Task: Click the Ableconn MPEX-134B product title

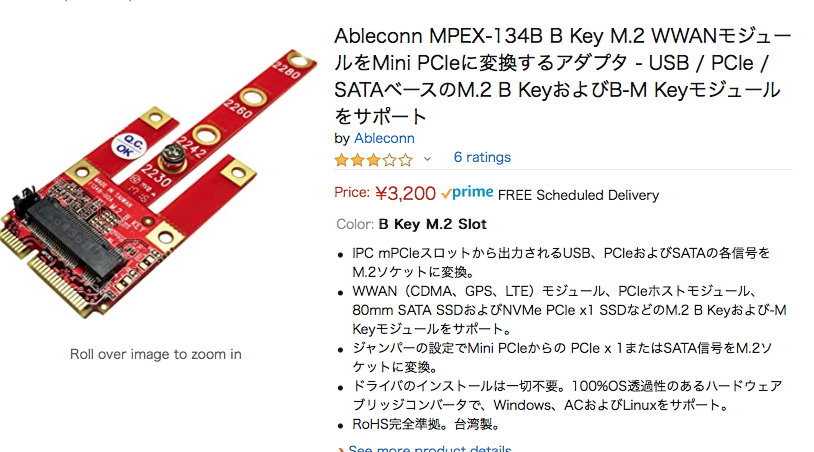Action: tap(562, 76)
